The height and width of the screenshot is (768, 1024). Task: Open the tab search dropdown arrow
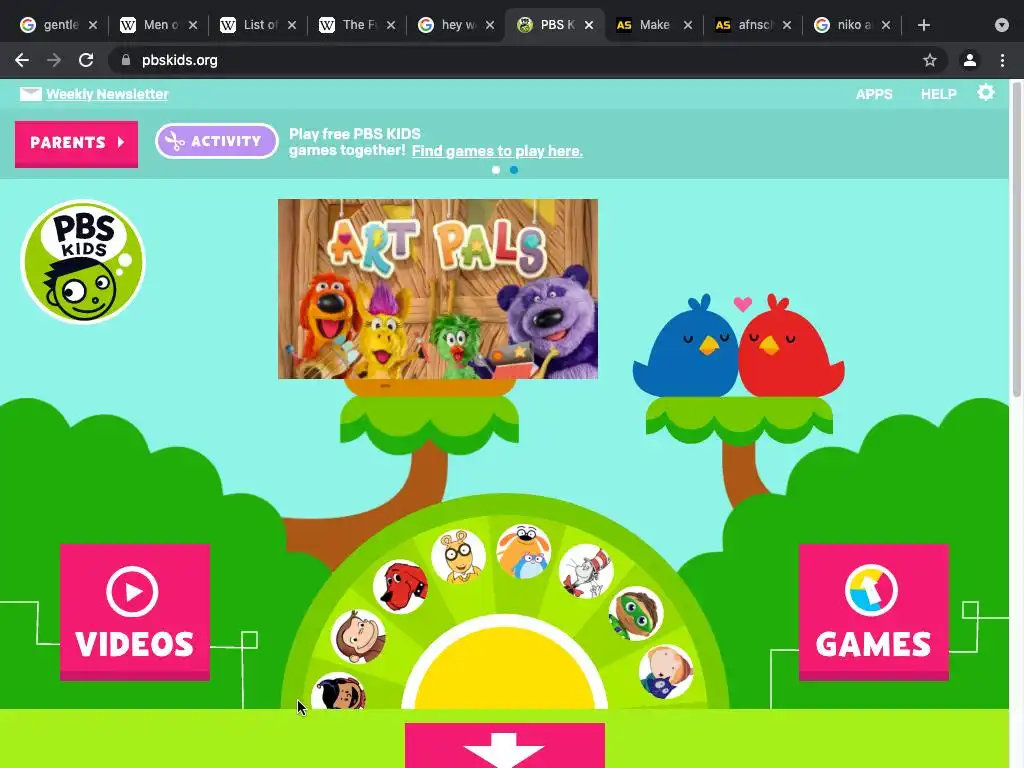1002,25
